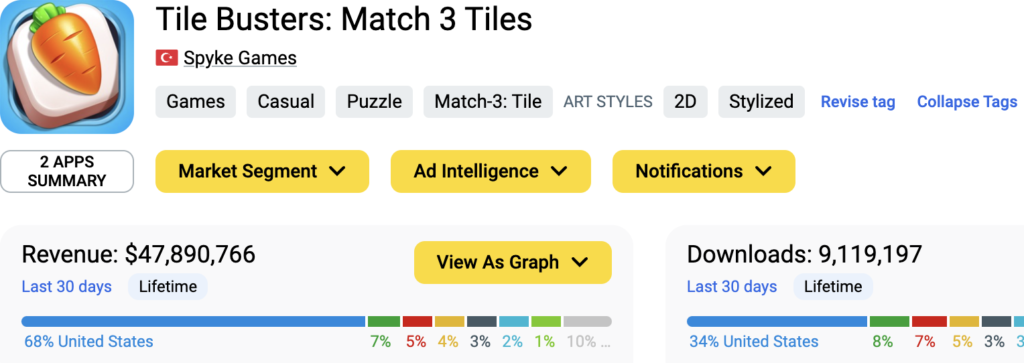
Task: Collapse Tags via the Collapse Tags link
Action: pyautogui.click(x=967, y=102)
